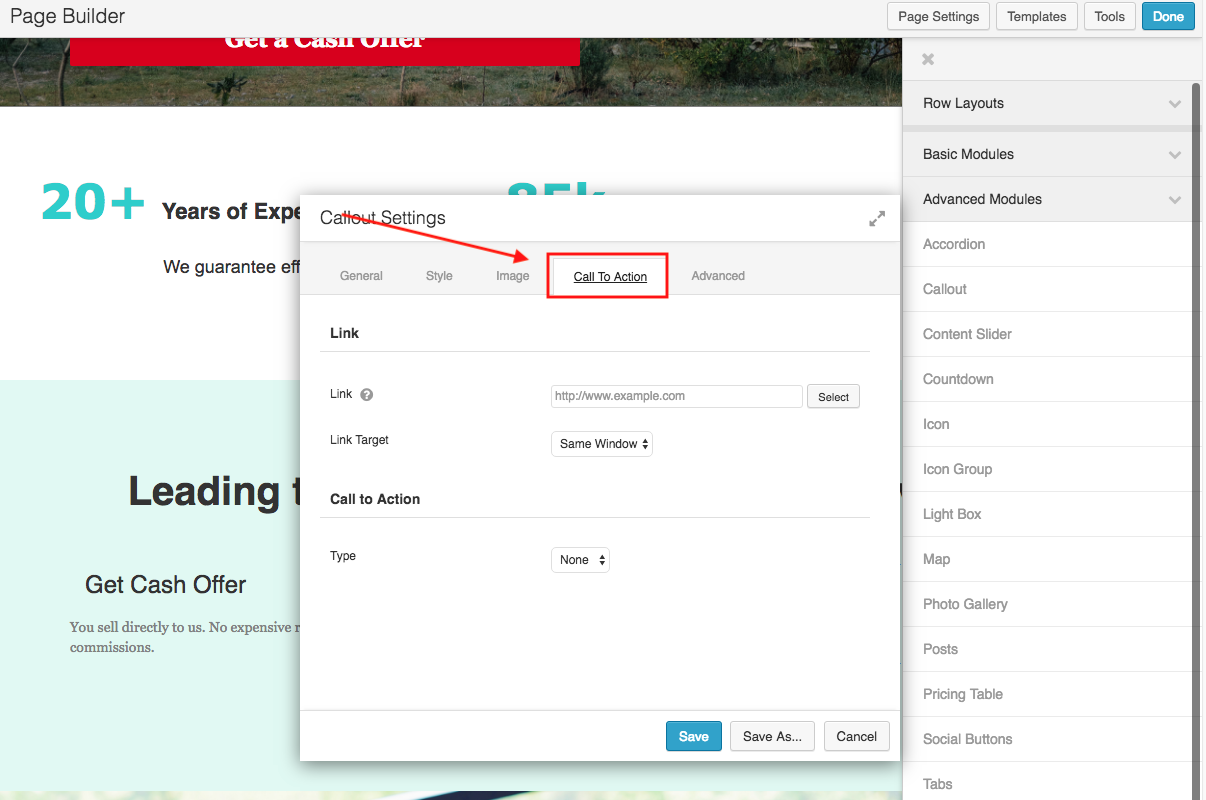Select the Icon Group module
This screenshot has width=1206, height=800.
[x=1048, y=469]
